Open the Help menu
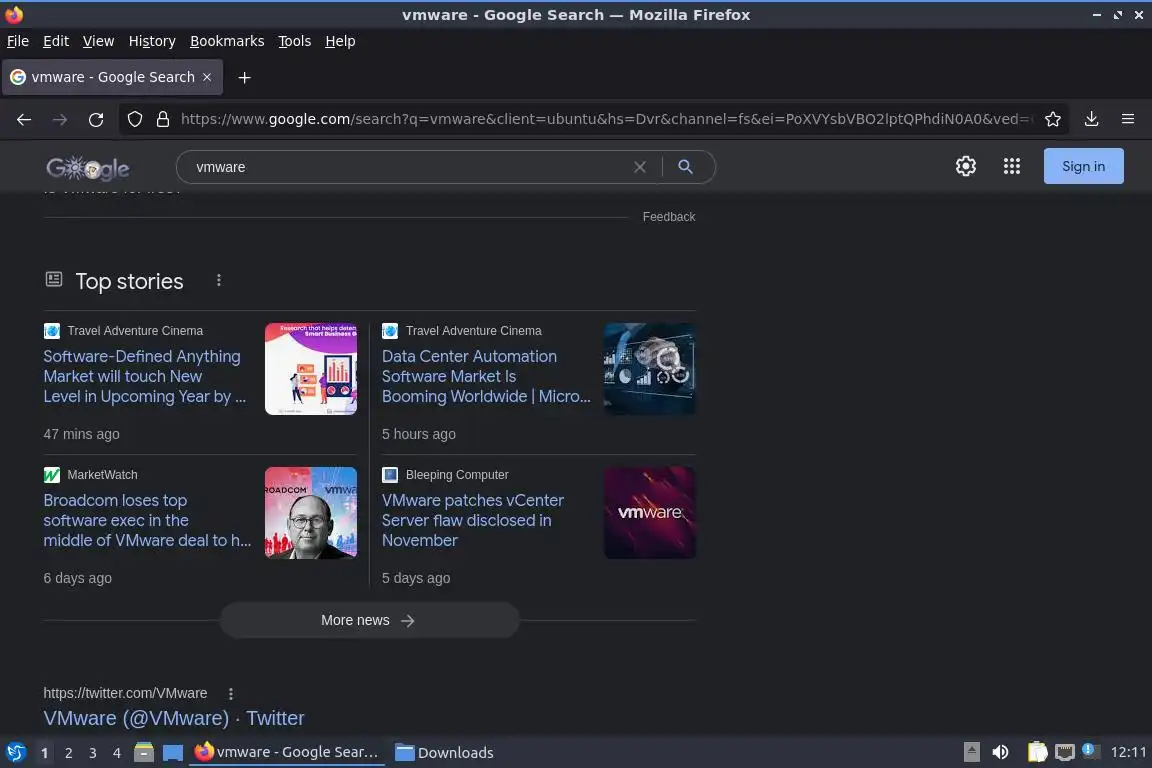Viewport: 1152px width, 768px height. 340,41
